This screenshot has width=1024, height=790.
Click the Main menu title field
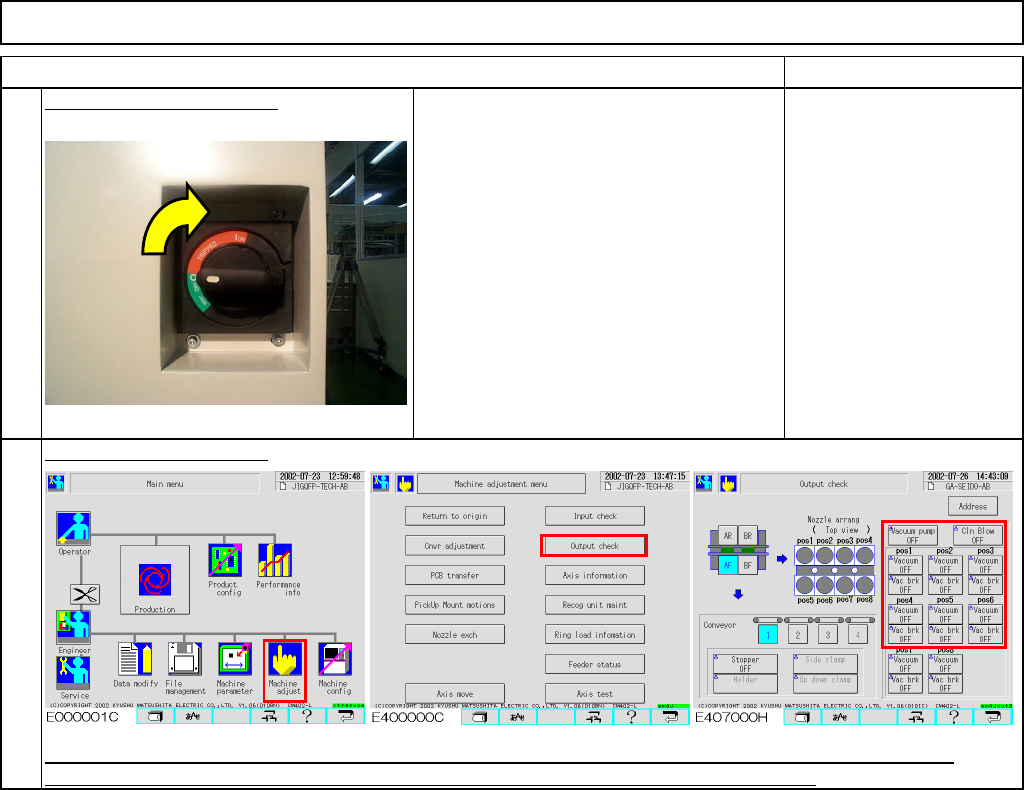[165, 484]
